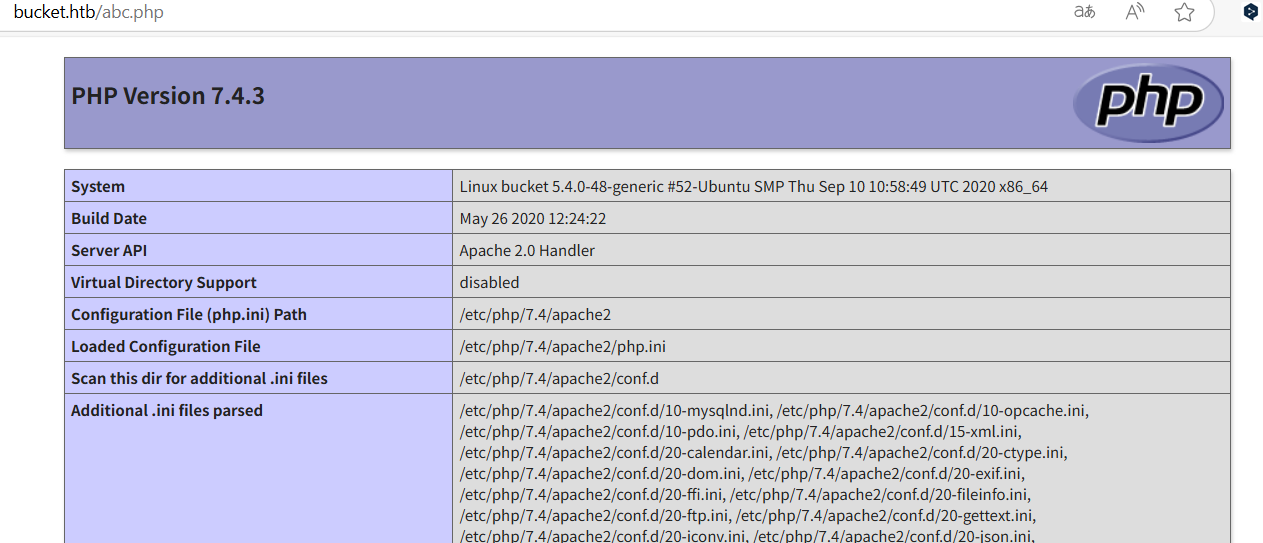Select the 'PHP Version 7.4.3' heading
Image resolution: width=1263 pixels, height=543 pixels.
(x=168, y=96)
